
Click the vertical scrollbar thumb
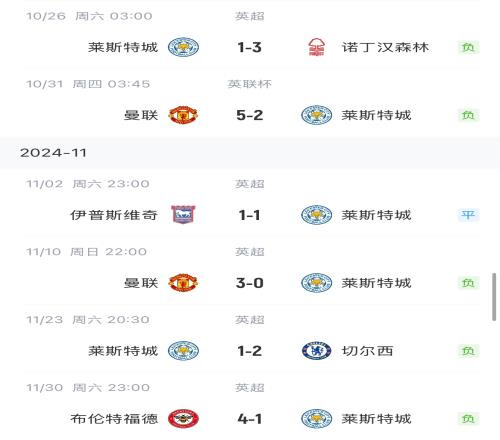[494, 297]
